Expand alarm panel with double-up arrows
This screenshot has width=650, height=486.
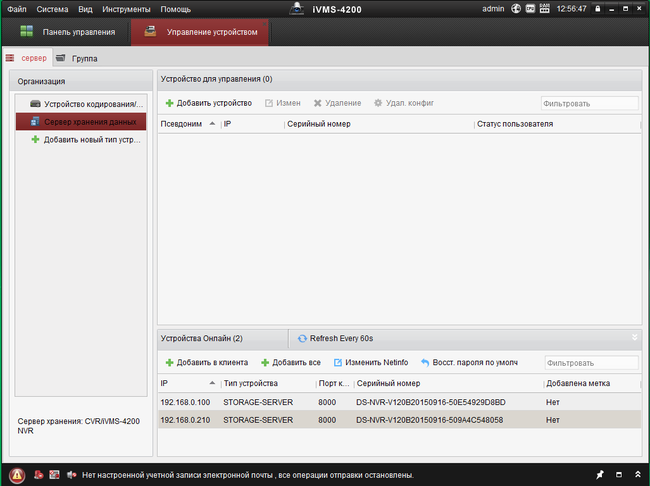(x=638, y=474)
